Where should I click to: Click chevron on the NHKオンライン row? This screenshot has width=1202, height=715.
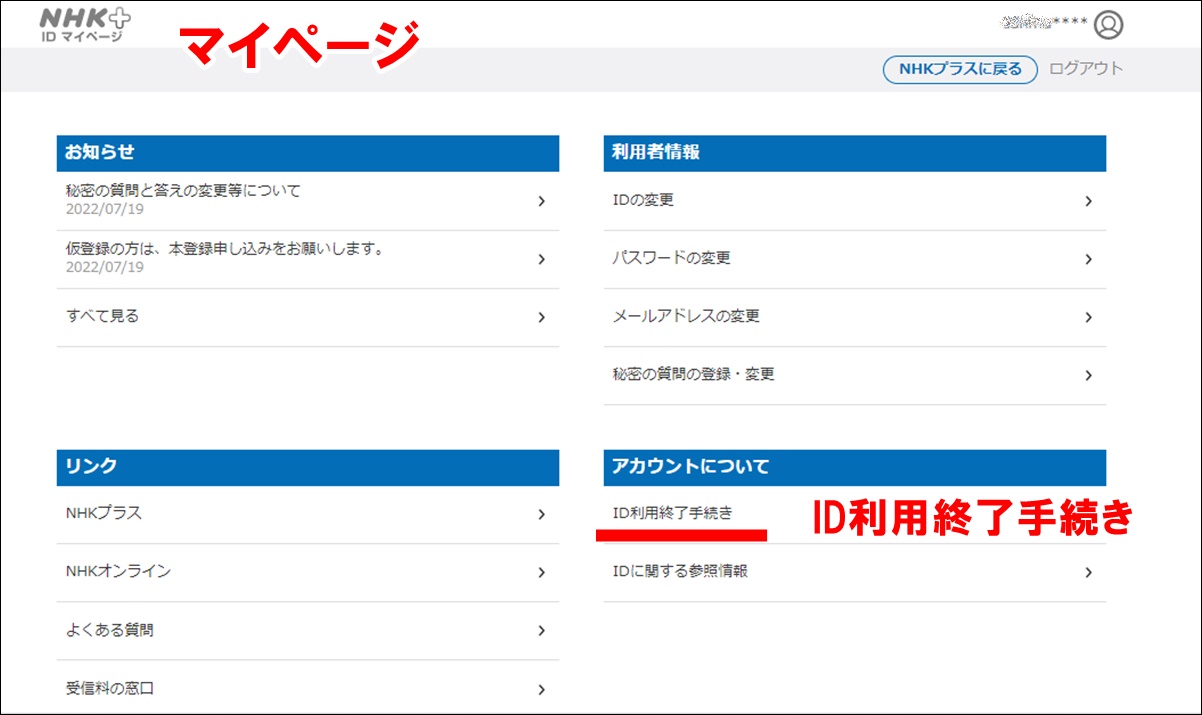541,572
